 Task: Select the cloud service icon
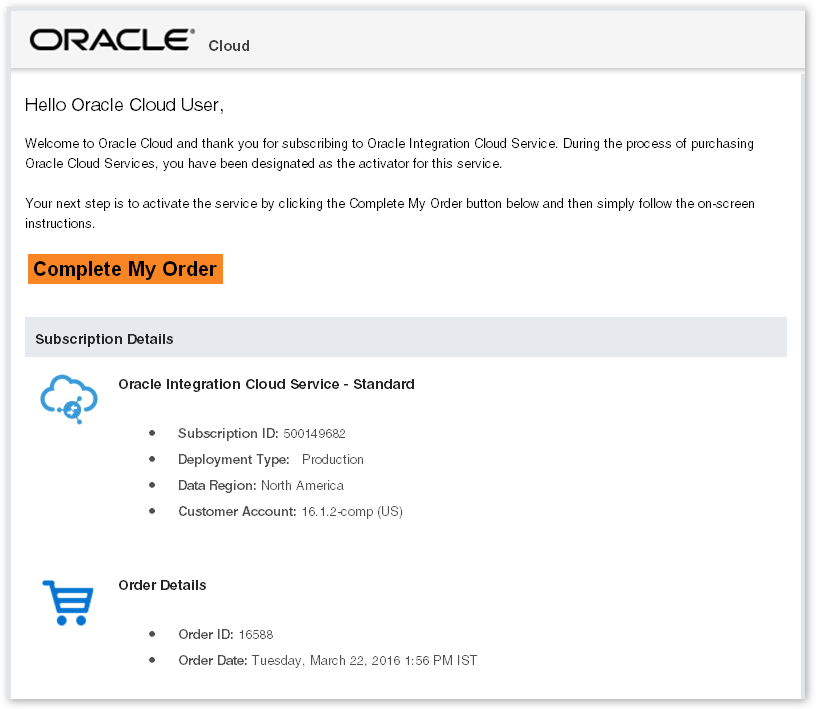(x=67, y=398)
